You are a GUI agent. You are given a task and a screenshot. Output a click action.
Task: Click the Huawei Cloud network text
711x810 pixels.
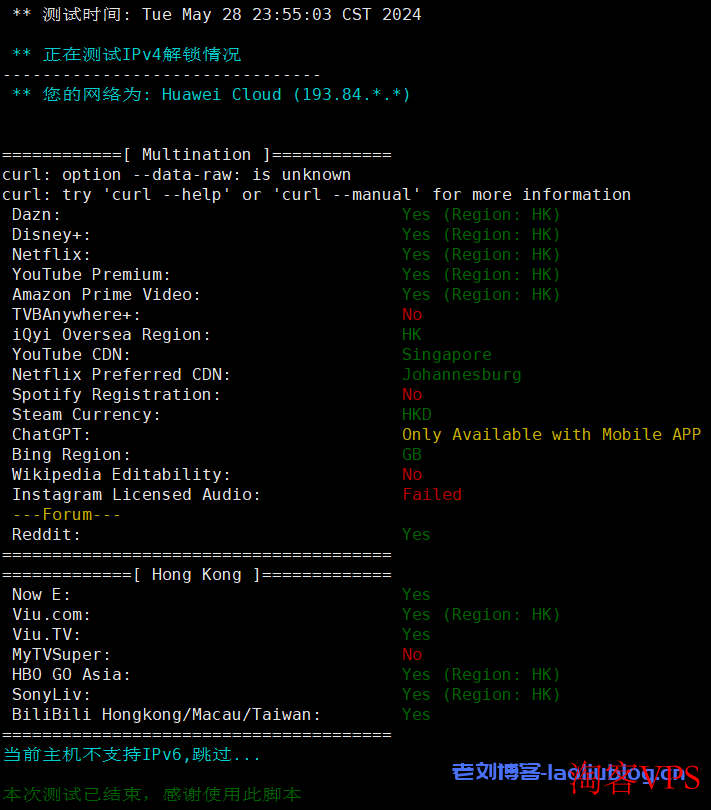pos(286,94)
